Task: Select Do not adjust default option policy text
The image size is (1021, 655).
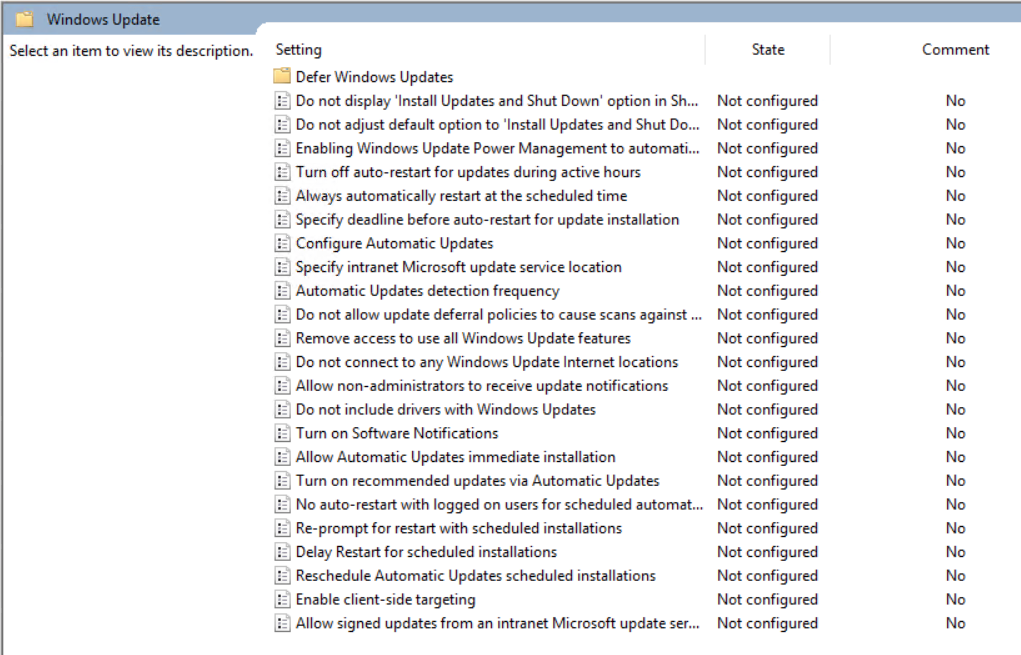Action: (x=497, y=124)
